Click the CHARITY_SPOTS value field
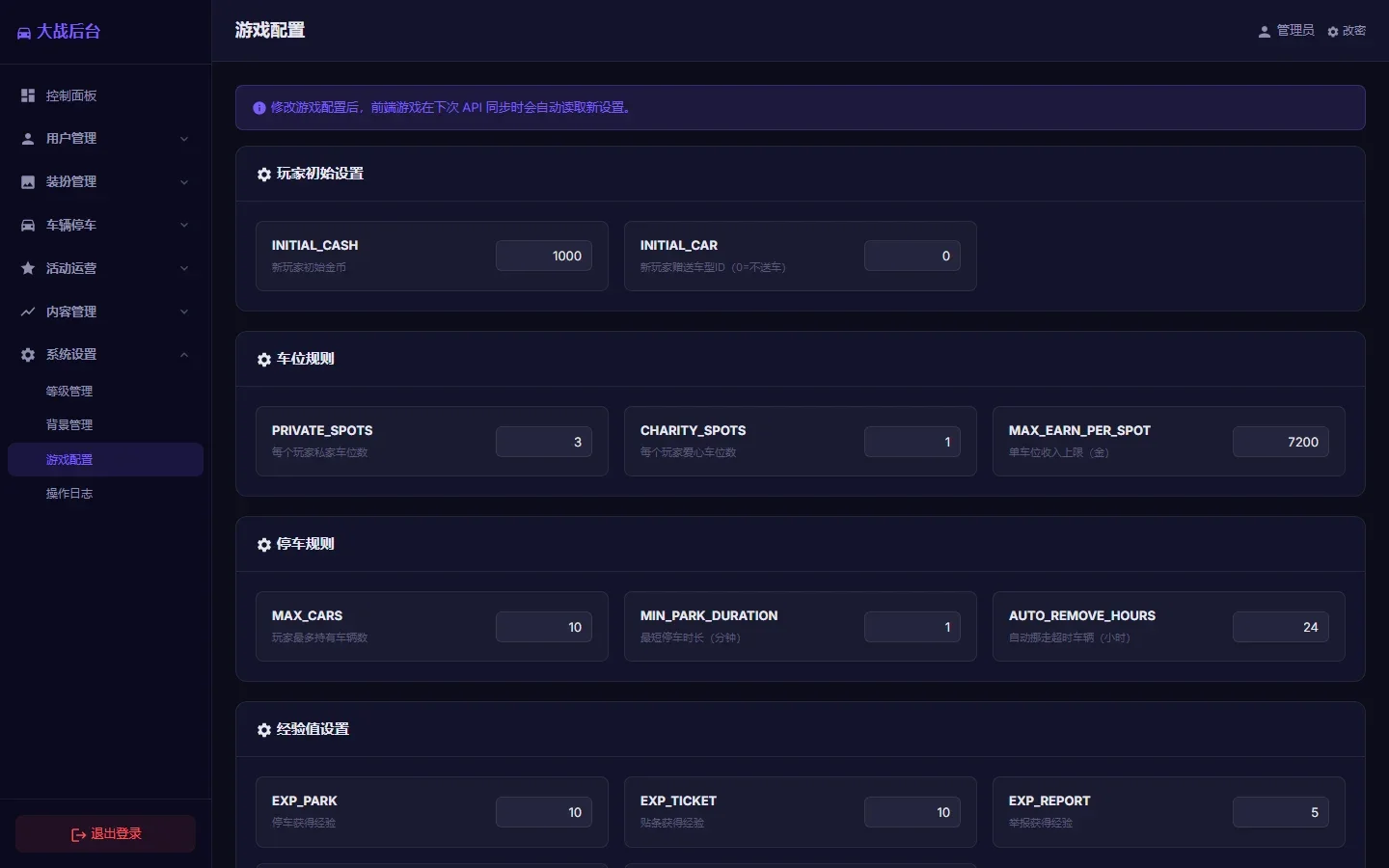 click(912, 442)
